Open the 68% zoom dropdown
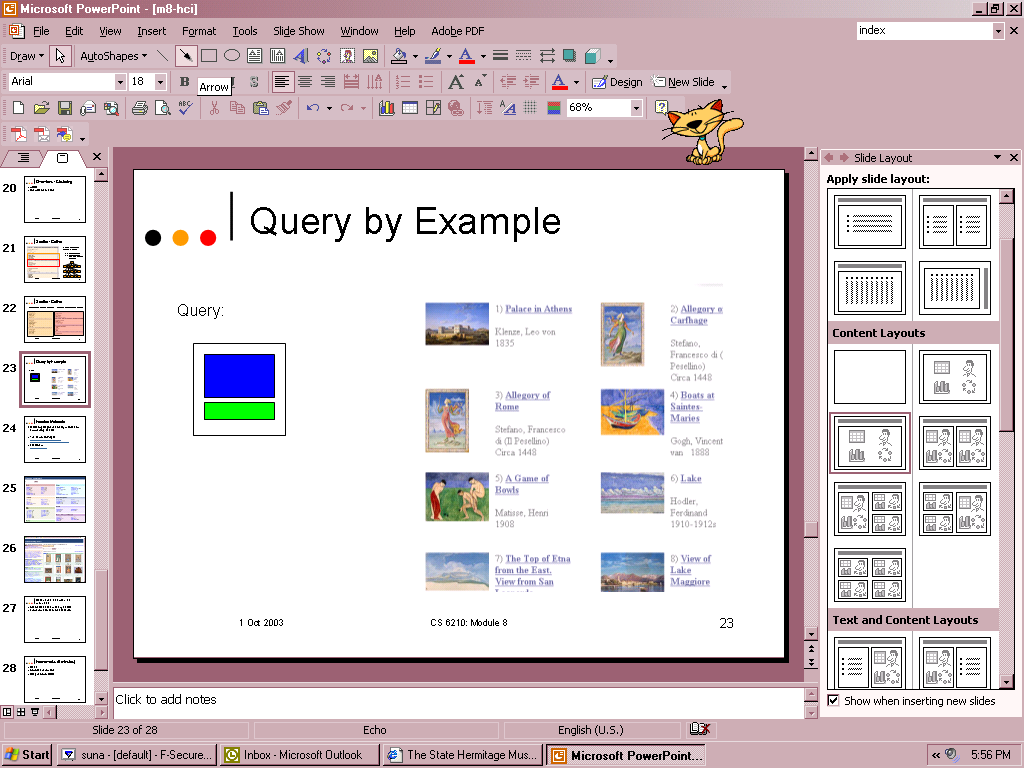The height and width of the screenshot is (768, 1024). tap(636, 108)
